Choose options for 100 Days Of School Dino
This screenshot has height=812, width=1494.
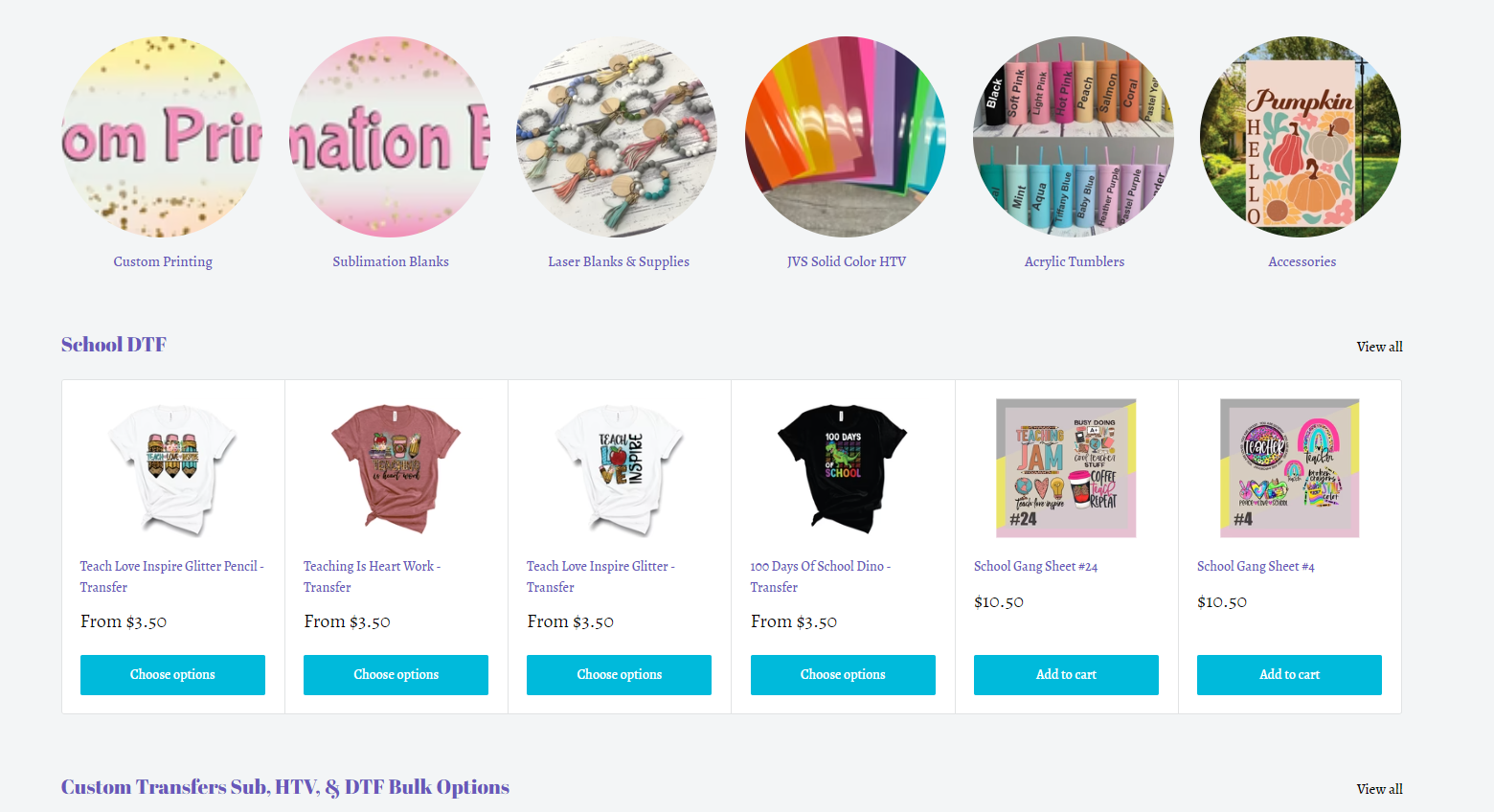pos(843,675)
